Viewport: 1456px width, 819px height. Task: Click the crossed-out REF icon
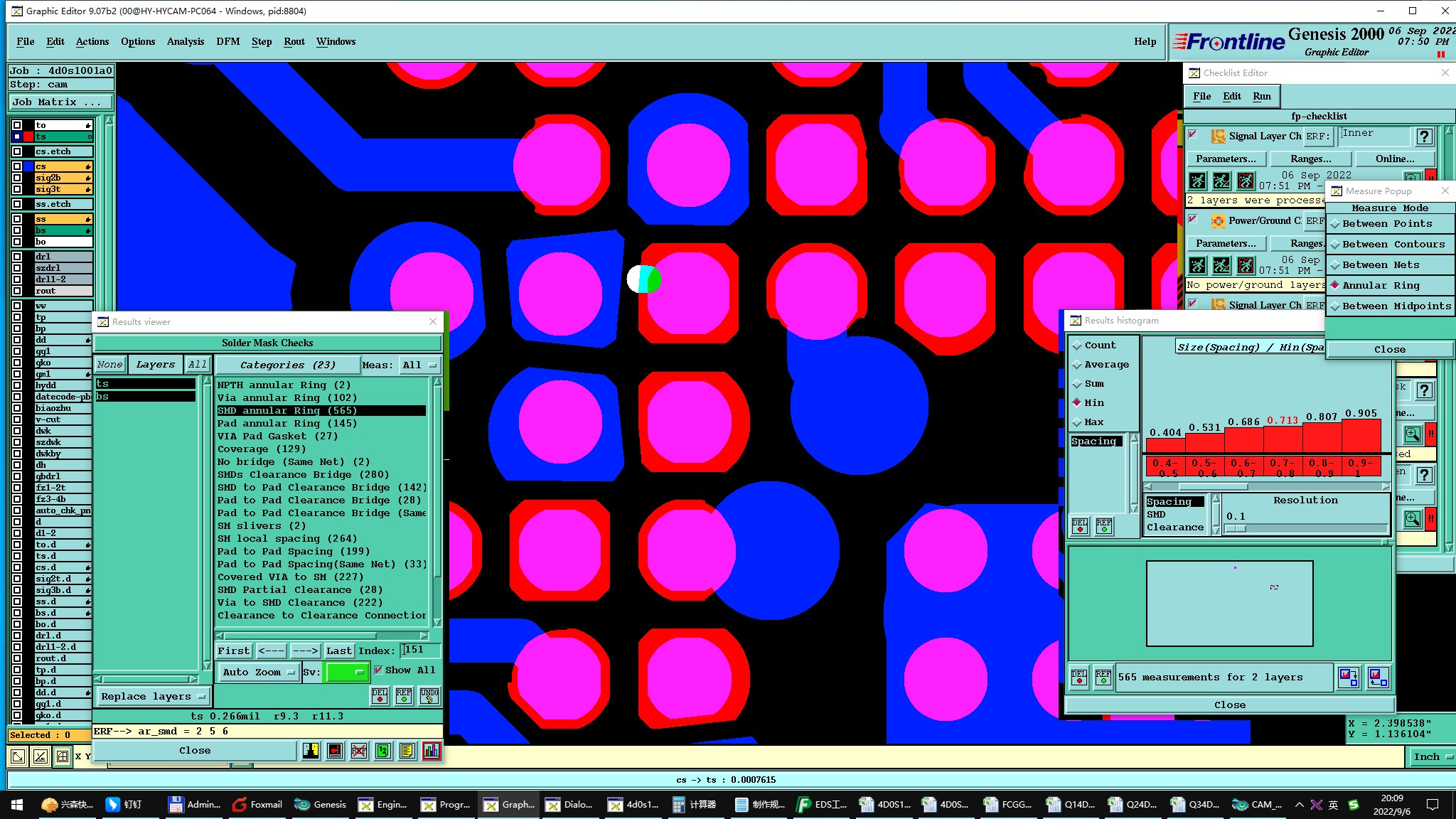click(x=359, y=751)
